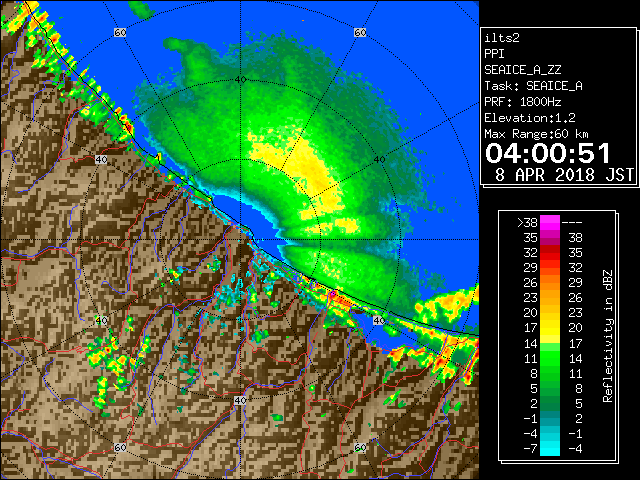The height and width of the screenshot is (480, 640).
Task: Click the '60' range ring label at upper left
Action: pos(120,32)
